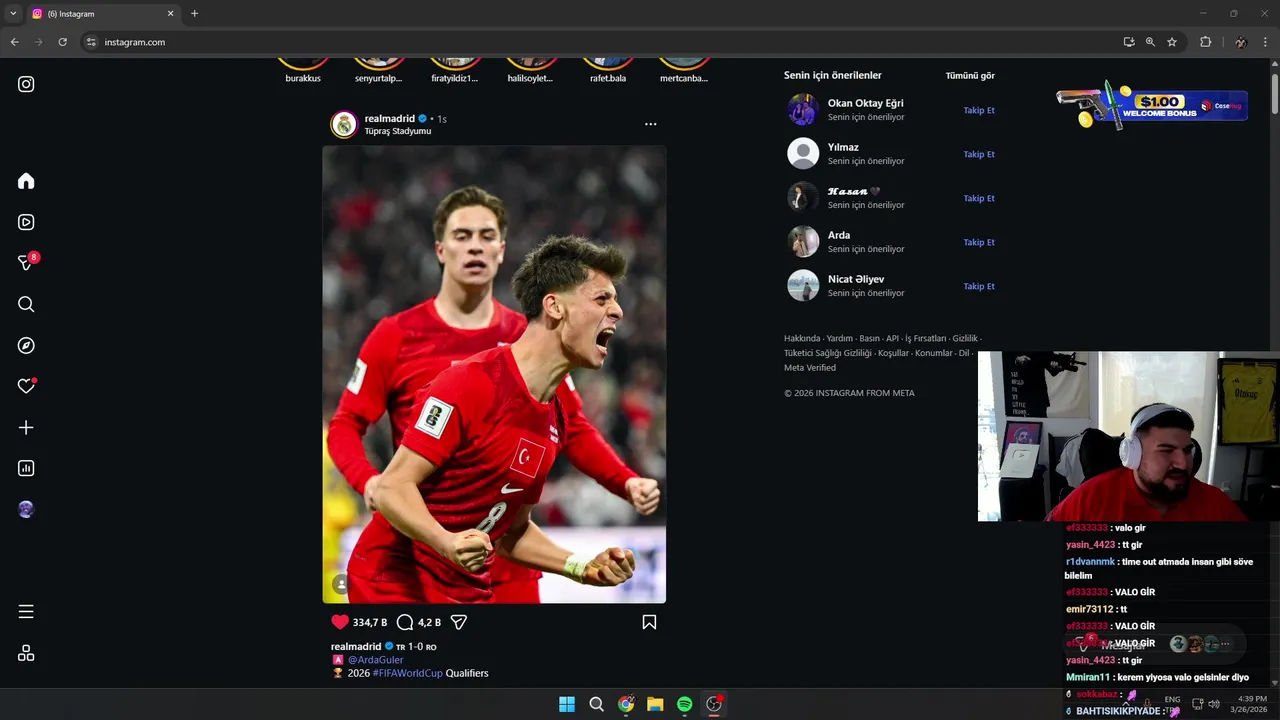Screen dimensions: 1280x720
Task: Open the Chrome profile avatar
Action: coord(1241,42)
